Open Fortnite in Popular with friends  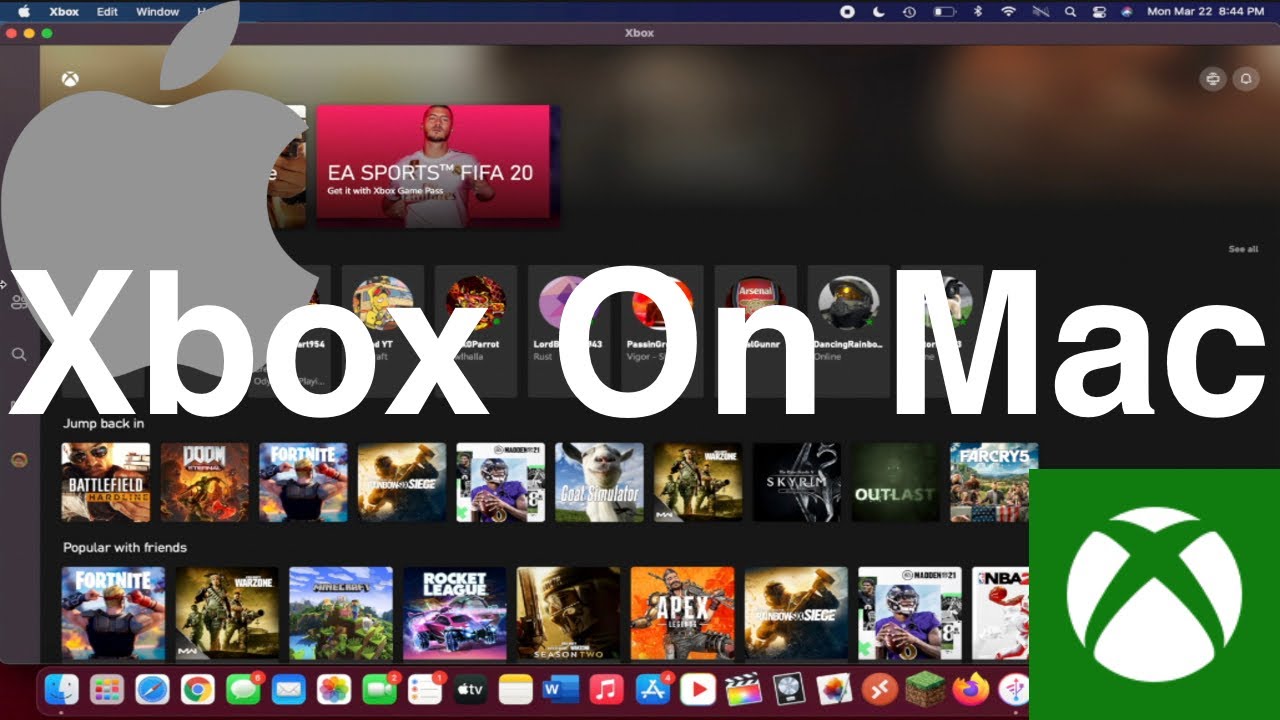tap(113, 613)
